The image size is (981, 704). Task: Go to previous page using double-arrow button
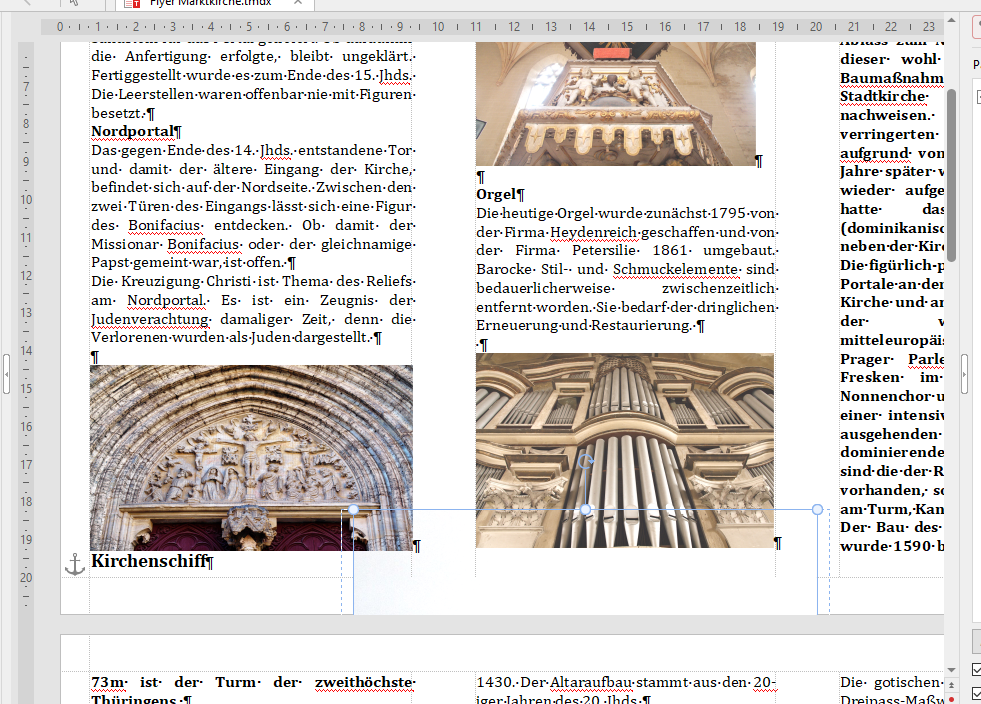click(951, 685)
